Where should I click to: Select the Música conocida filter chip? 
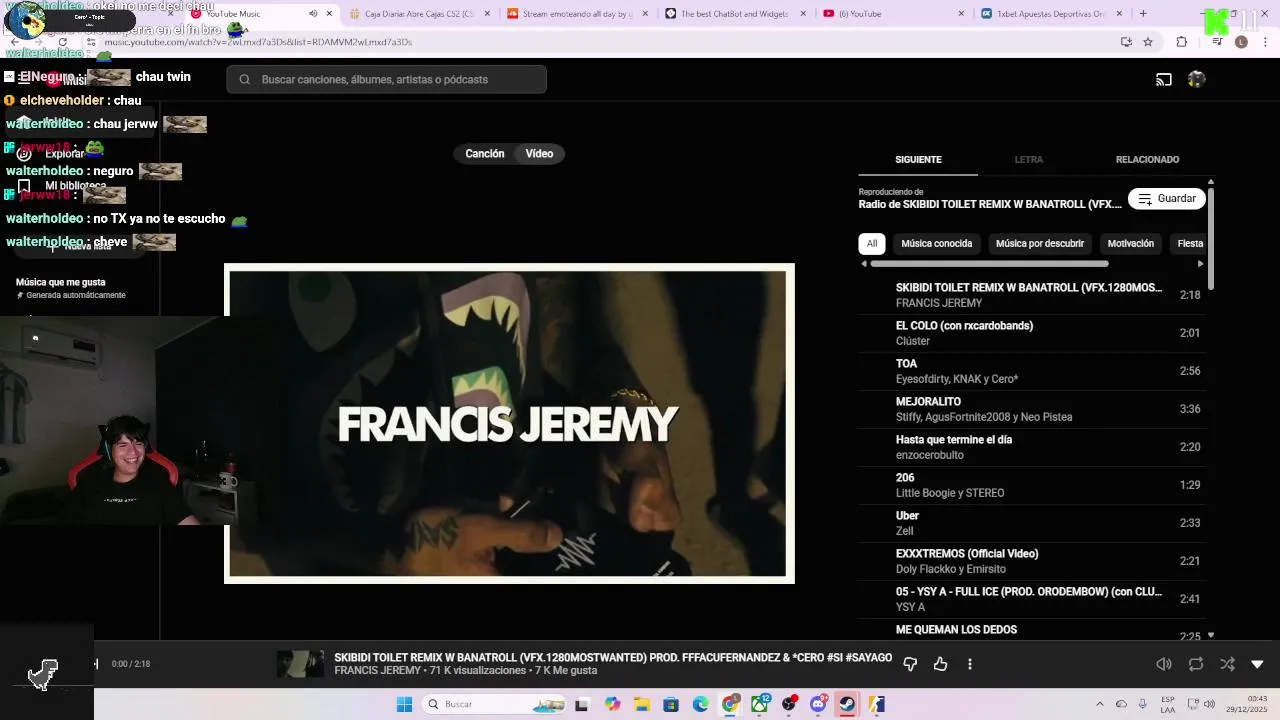[x=937, y=244]
